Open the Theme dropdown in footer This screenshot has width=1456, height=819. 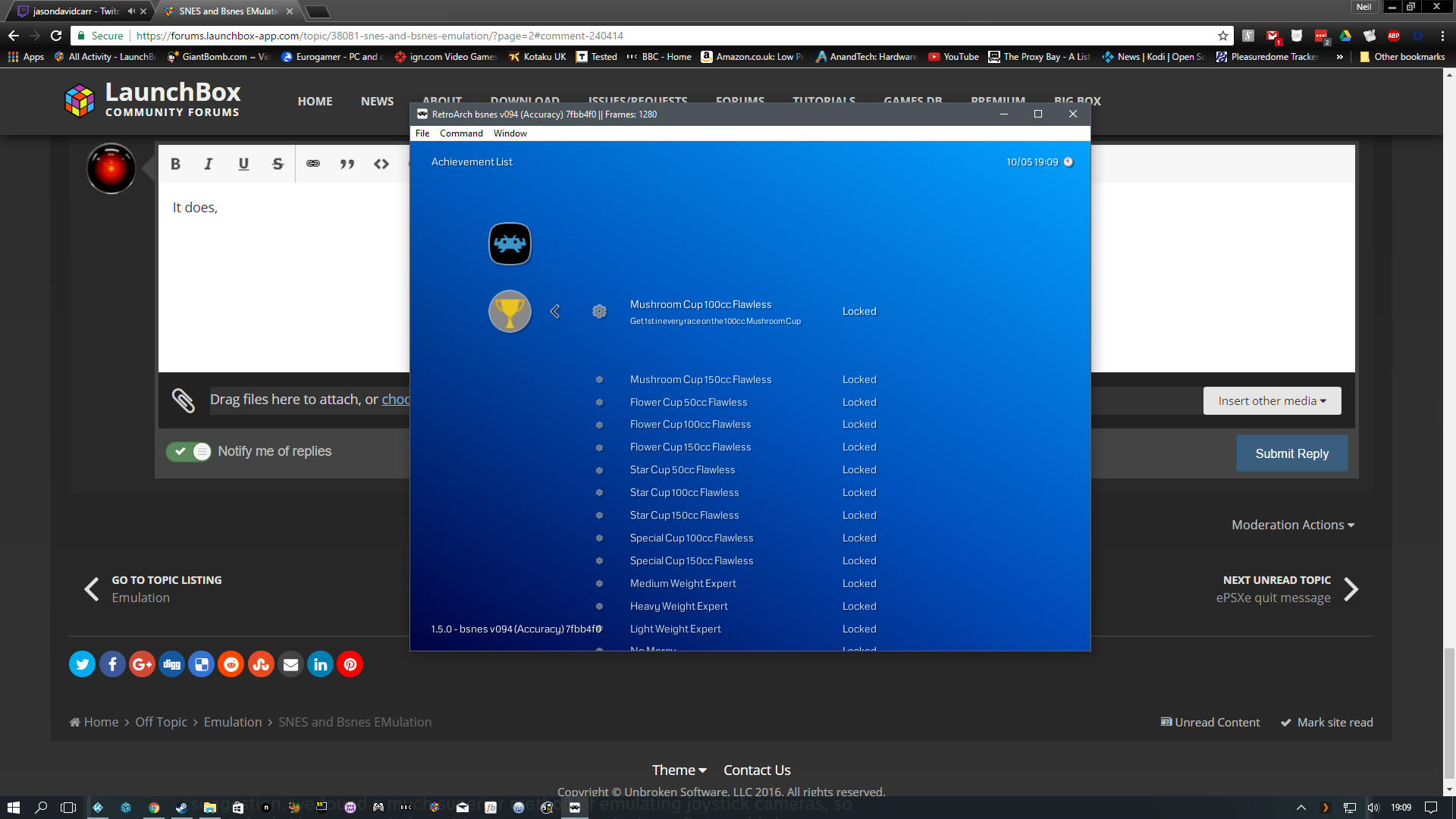679,770
